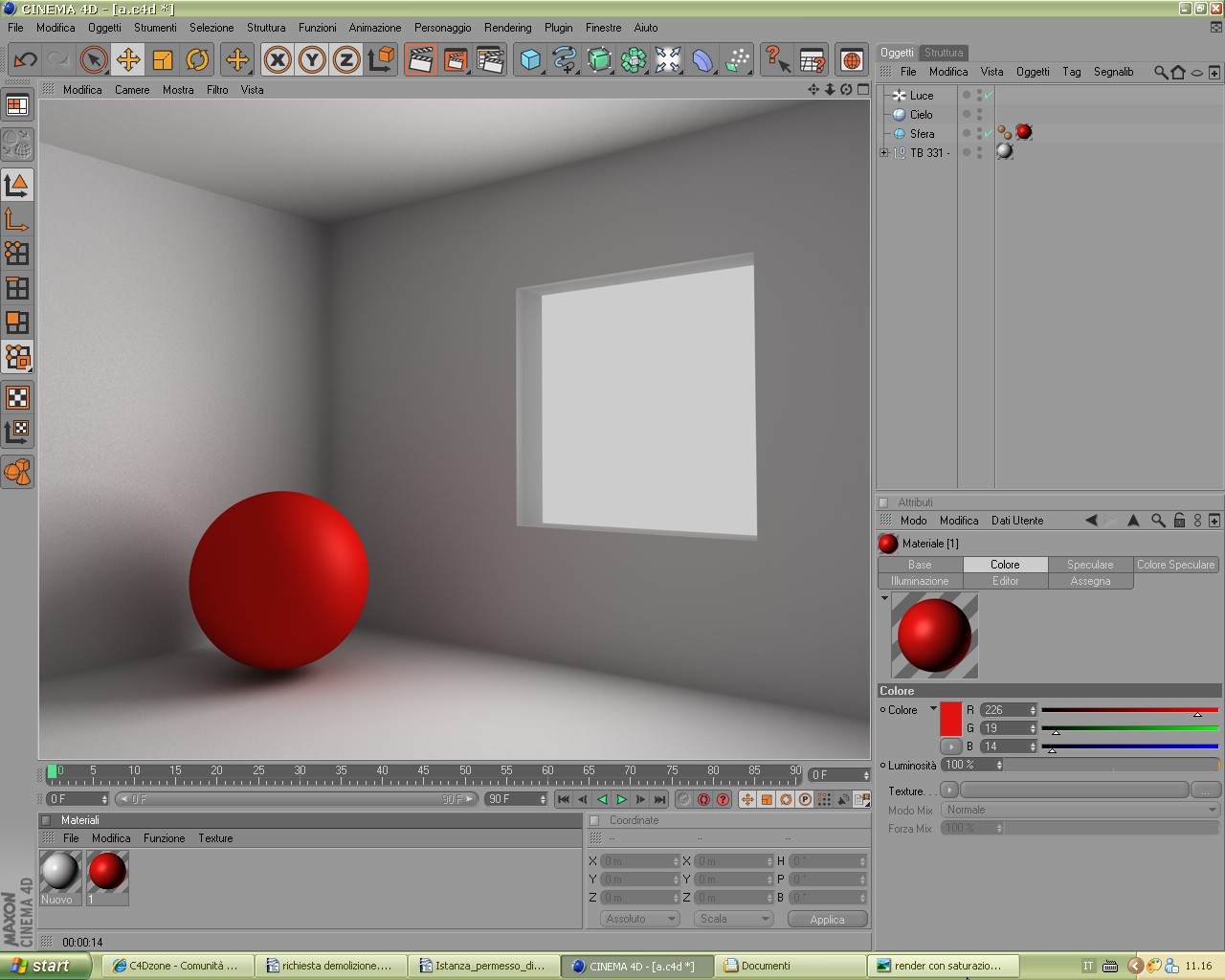Click the Undo arrow icon
This screenshot has height=980, width=1225.
coord(25,60)
